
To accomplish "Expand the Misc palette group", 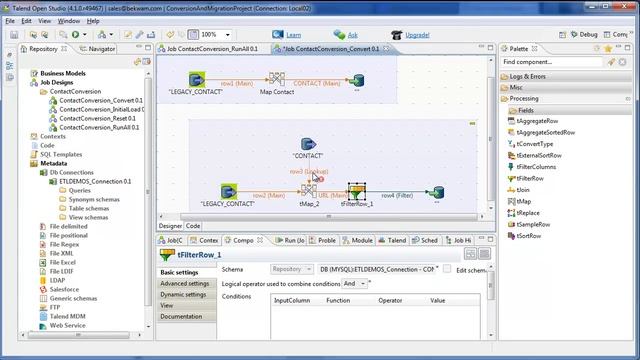I will pyautogui.click(x=565, y=87).
